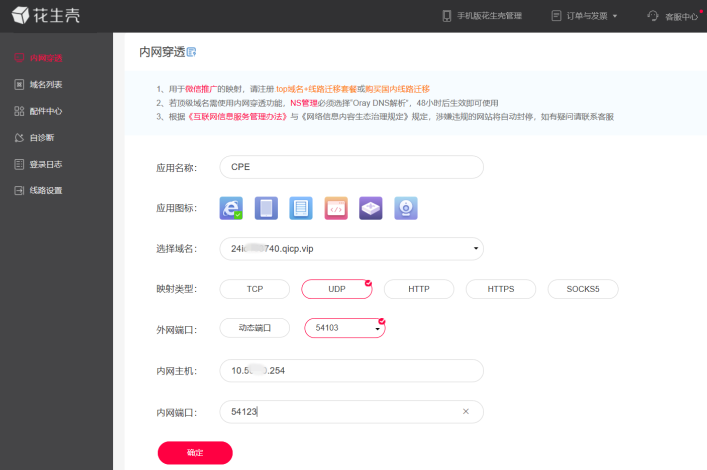707x470 pixels.
Task: Clear the 内网端口 field with X
Action: tap(465, 411)
